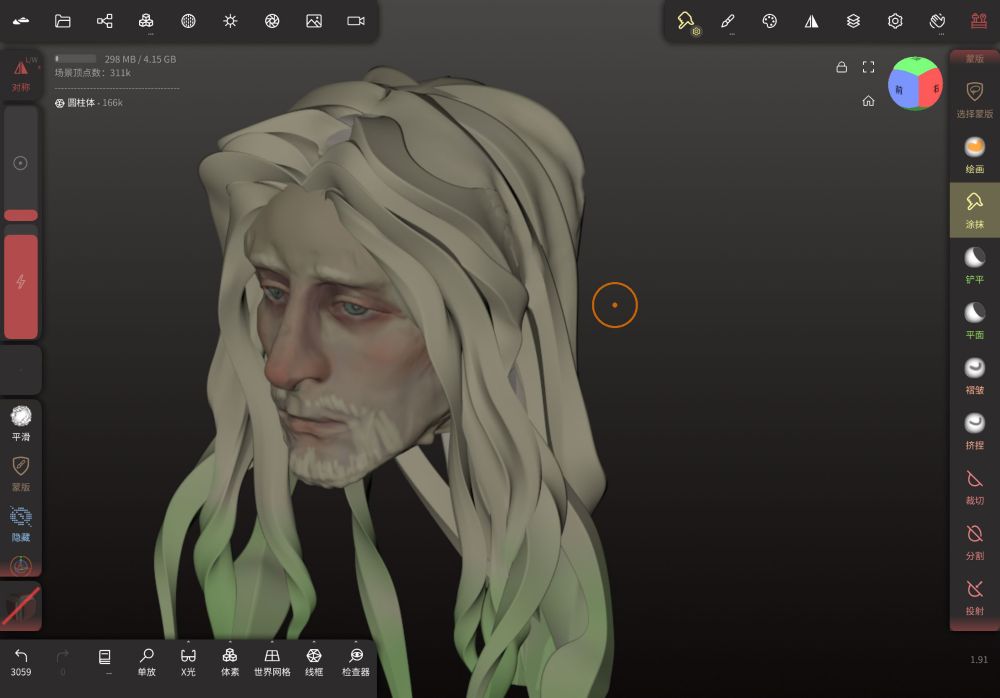Select the 投射 project tool
Viewport: 1000px width, 698px height.
(974, 597)
